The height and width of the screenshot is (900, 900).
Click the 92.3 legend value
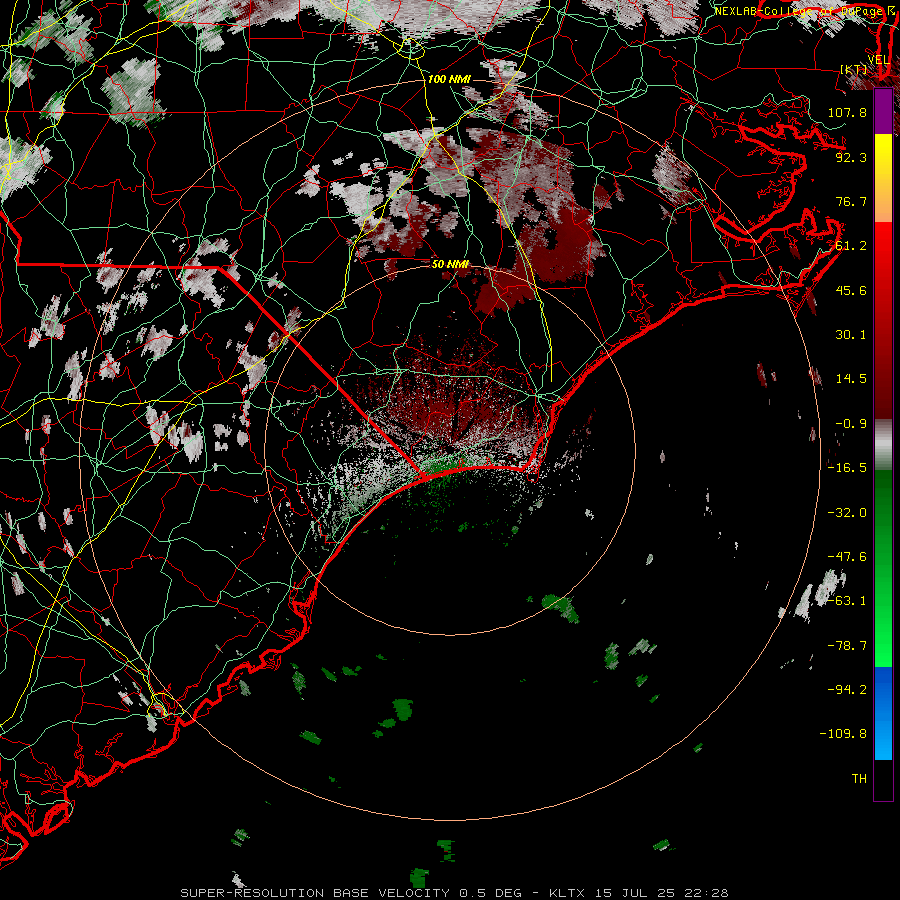click(x=851, y=157)
